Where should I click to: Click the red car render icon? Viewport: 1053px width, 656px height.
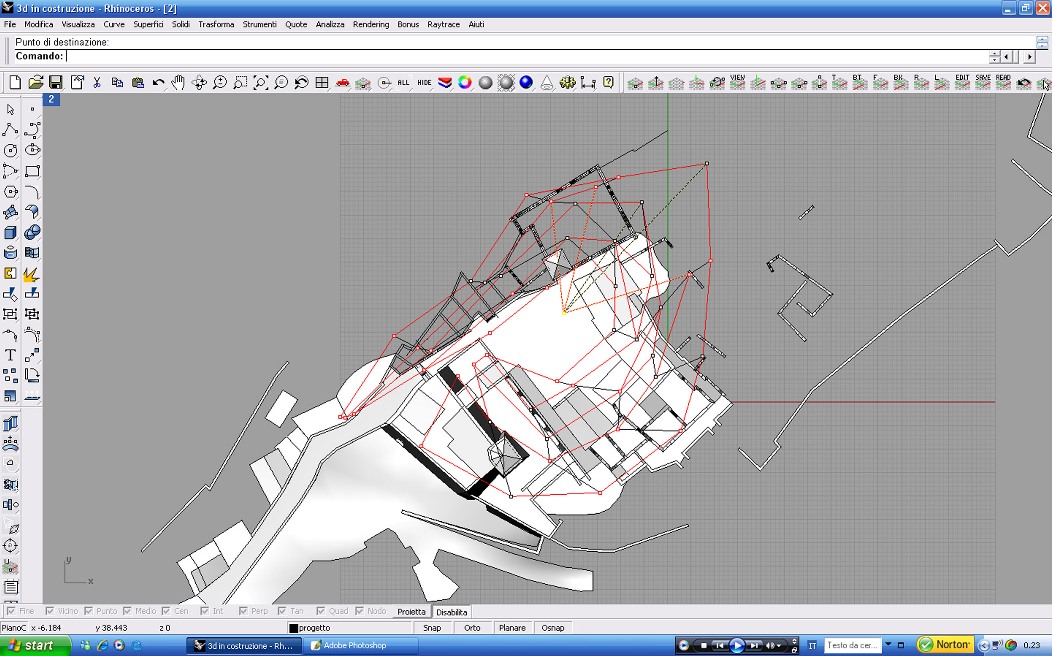(x=343, y=83)
